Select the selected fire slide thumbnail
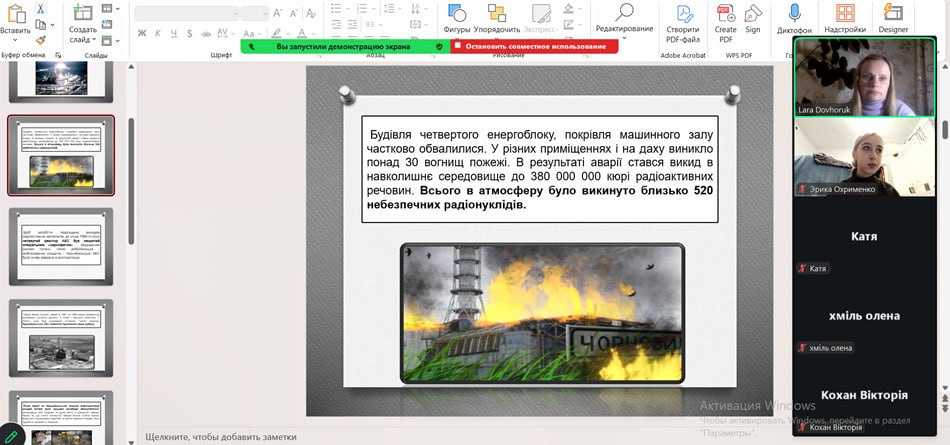 pyautogui.click(x=61, y=155)
